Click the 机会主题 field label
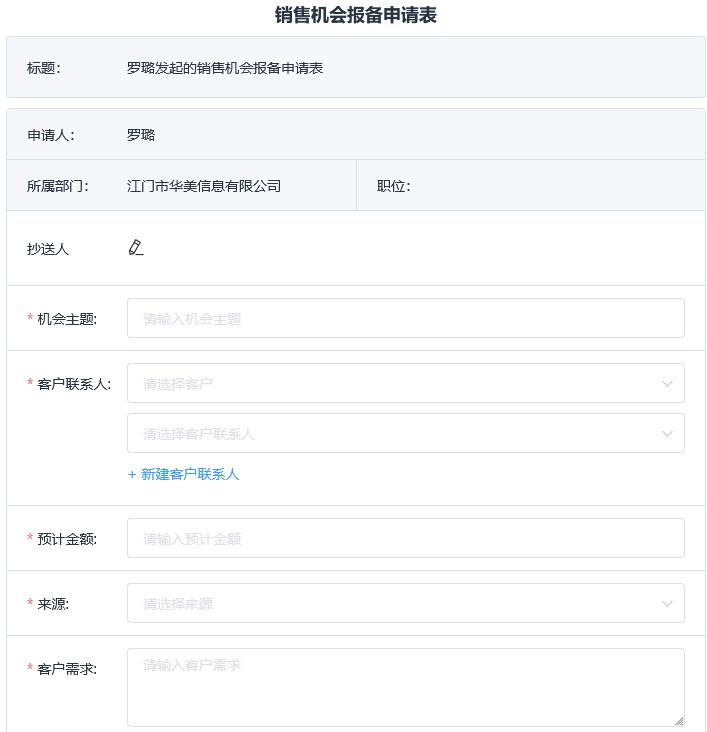Viewport: 707px width, 732px height. tap(67, 319)
